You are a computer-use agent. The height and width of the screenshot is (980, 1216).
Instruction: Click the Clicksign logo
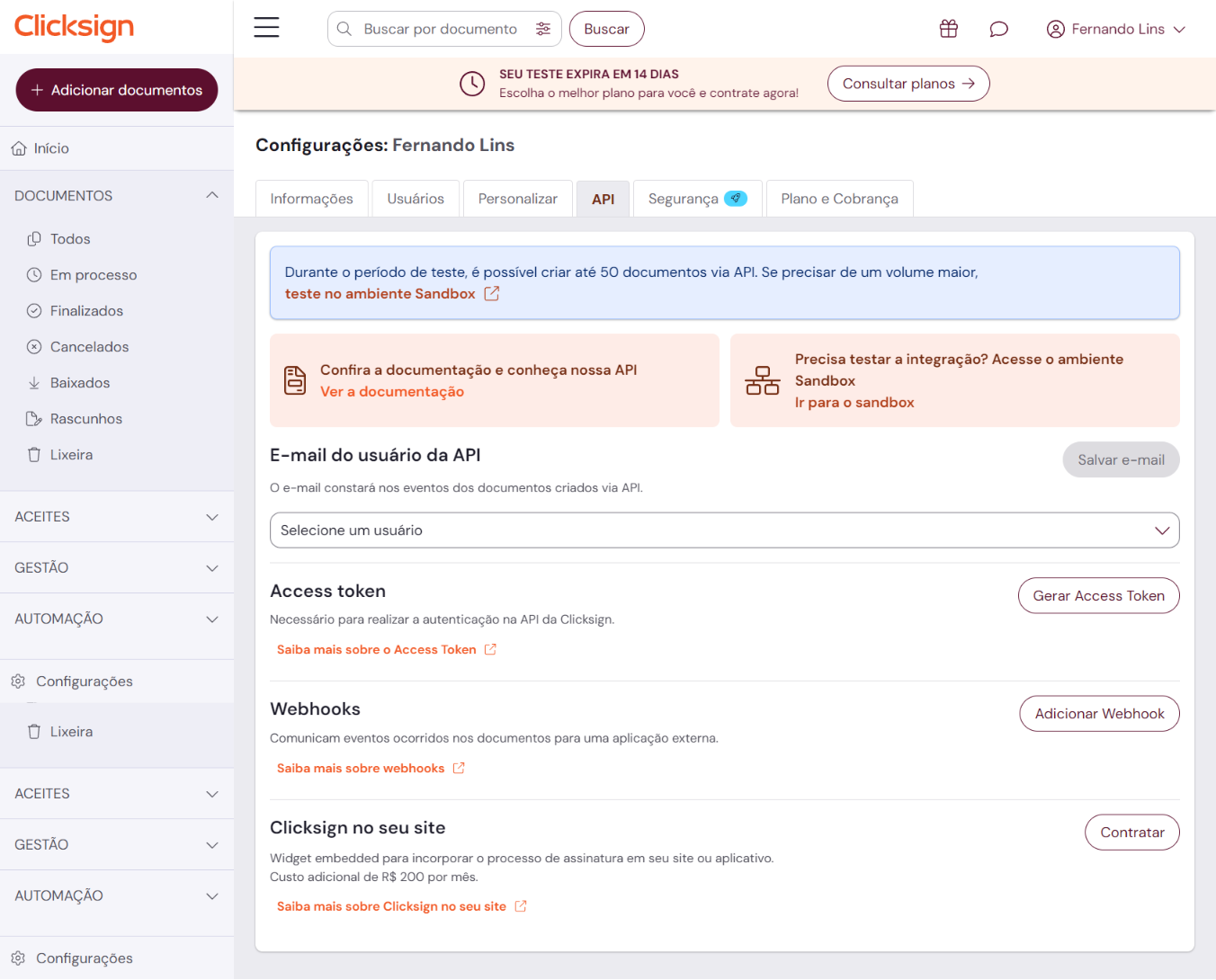coord(75,27)
